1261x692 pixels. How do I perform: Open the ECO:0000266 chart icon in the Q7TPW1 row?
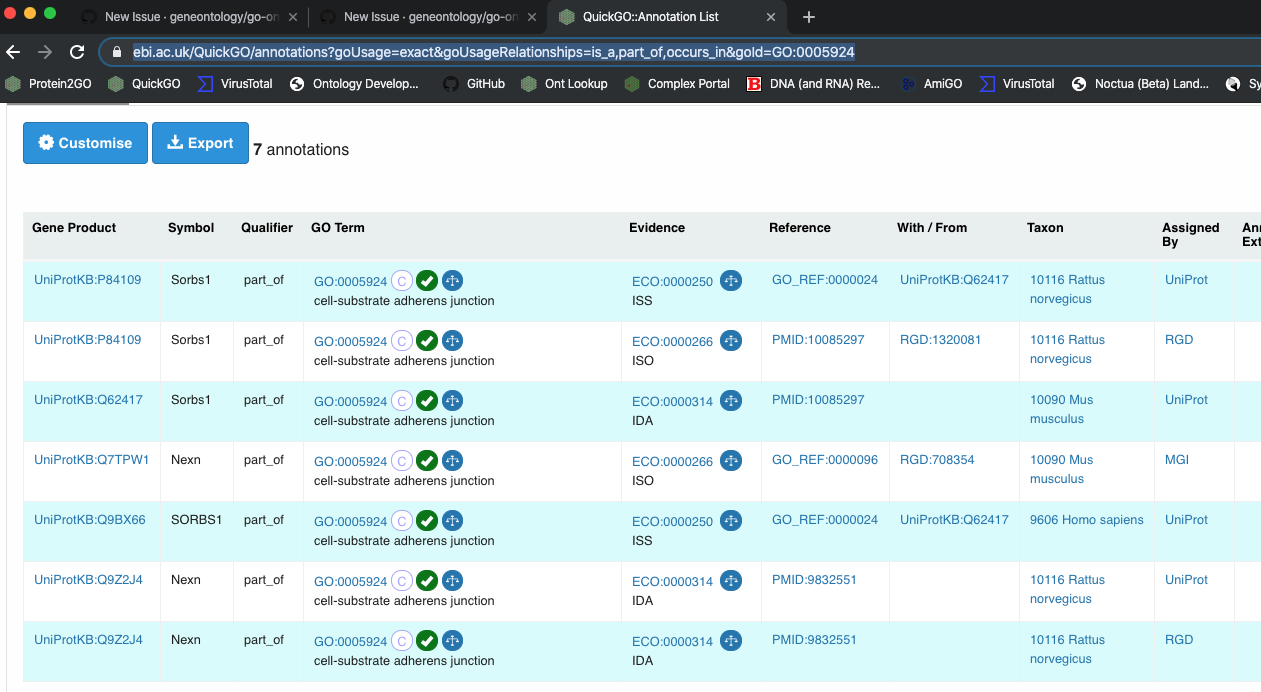pyautogui.click(x=731, y=461)
